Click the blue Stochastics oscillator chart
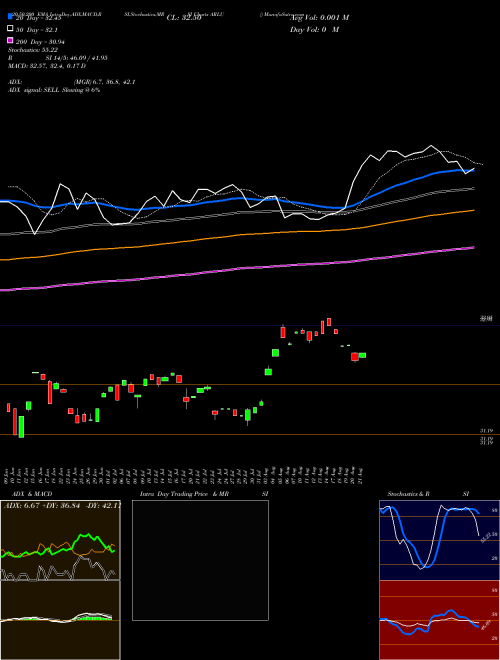The width and height of the screenshot is (500, 660). point(439,540)
